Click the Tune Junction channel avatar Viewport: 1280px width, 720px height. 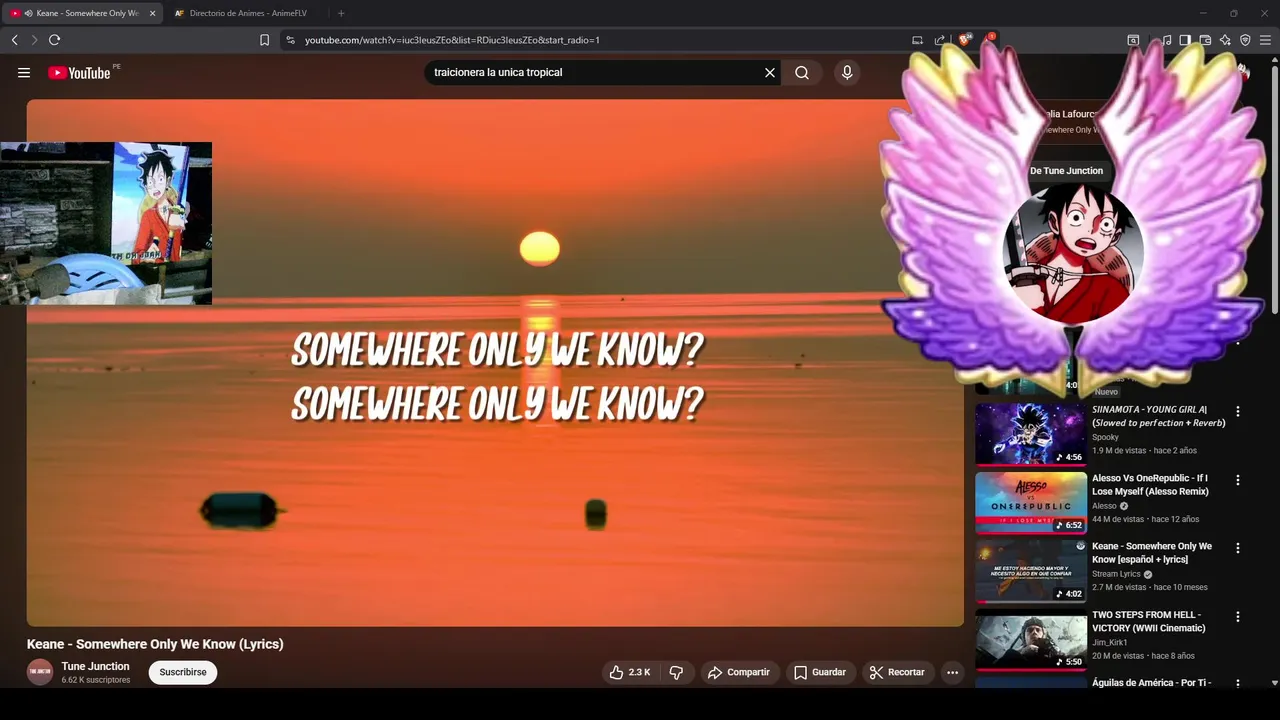coord(40,672)
